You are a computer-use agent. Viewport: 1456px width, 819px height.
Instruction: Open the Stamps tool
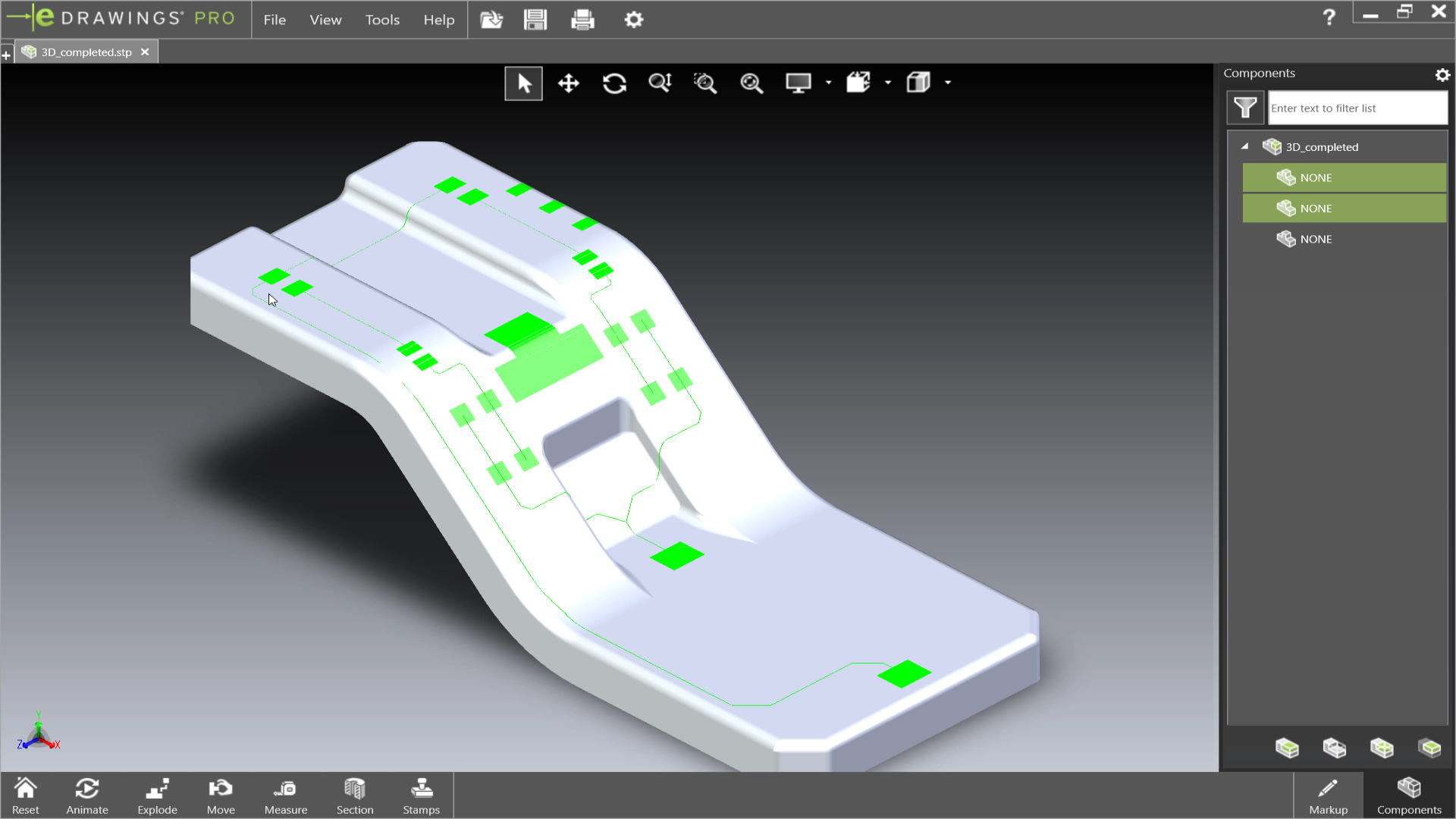coord(421,795)
